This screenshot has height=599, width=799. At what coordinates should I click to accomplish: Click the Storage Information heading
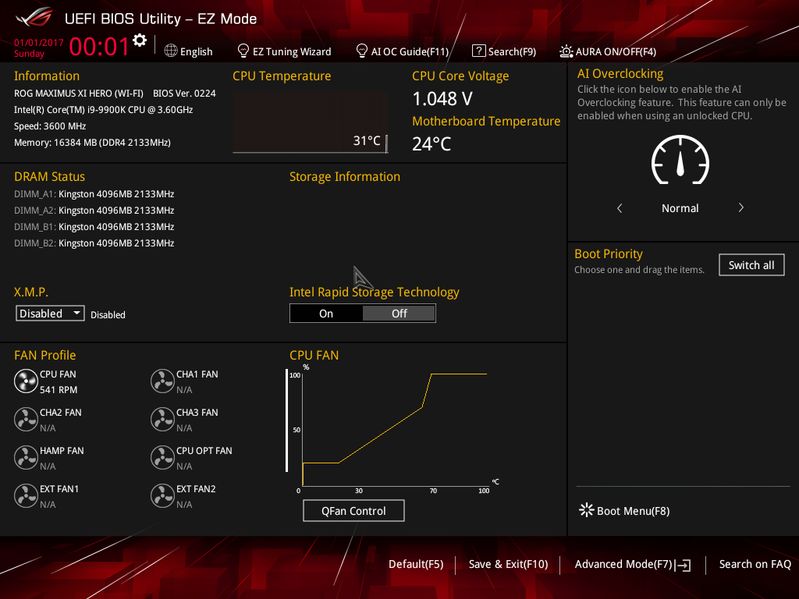point(345,177)
